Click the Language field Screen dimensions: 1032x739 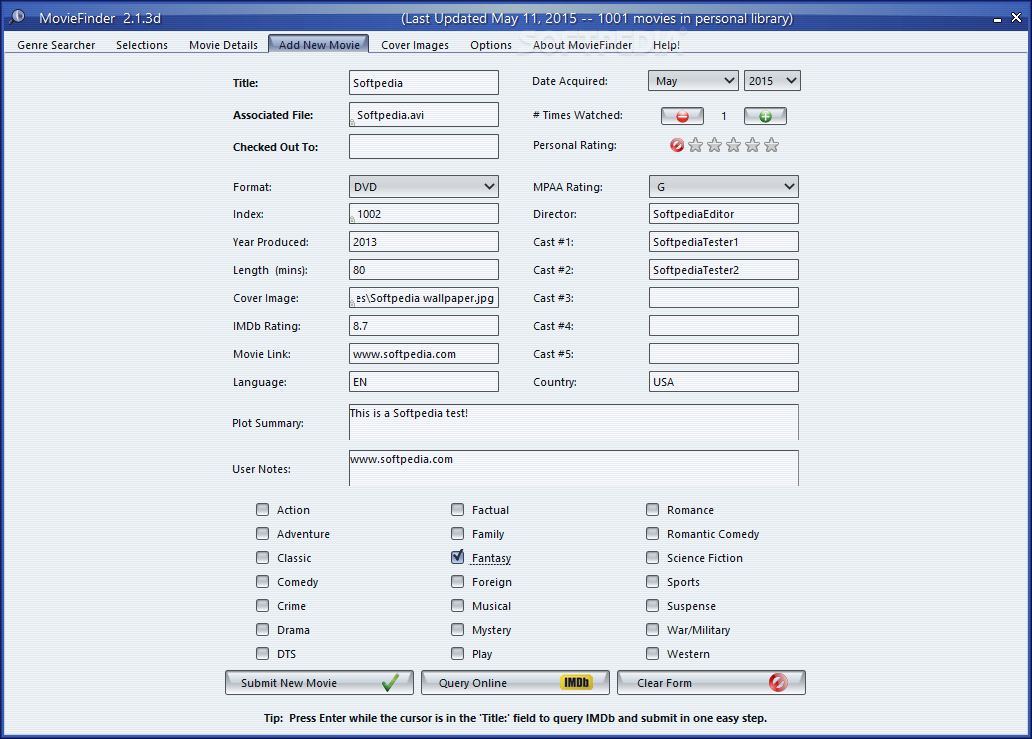[423, 381]
